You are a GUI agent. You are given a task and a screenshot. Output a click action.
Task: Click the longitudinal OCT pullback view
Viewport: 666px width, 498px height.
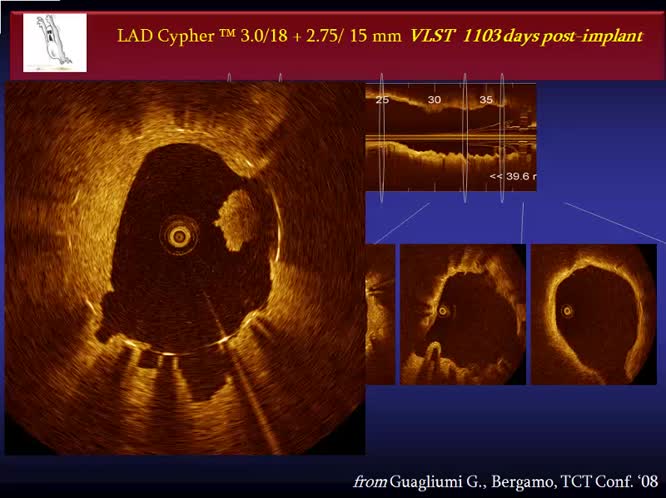(450, 137)
